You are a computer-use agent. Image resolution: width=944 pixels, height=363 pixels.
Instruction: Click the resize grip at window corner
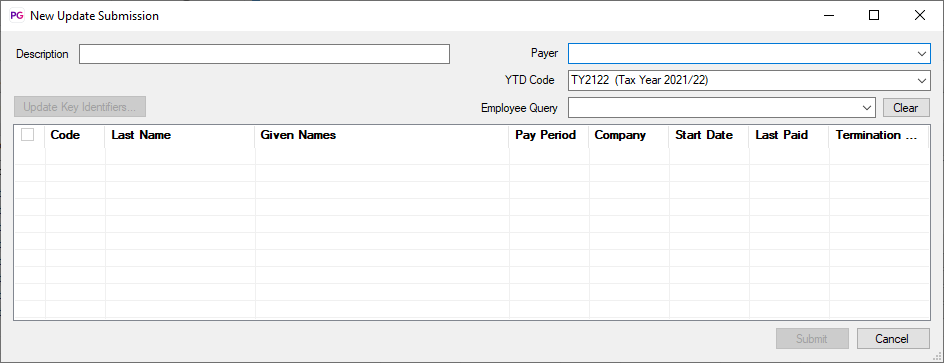click(x=937, y=356)
